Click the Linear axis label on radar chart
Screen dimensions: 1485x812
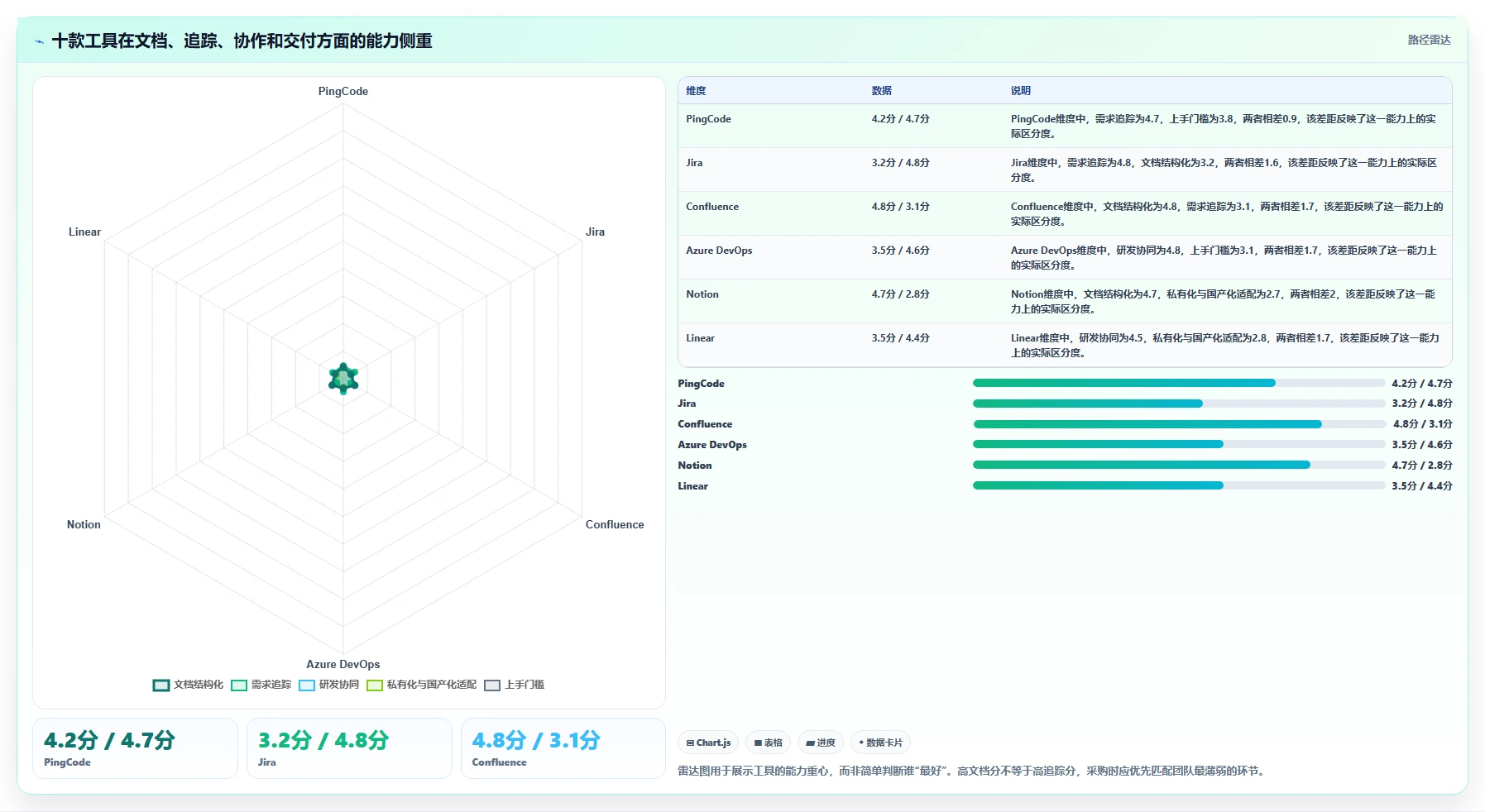(x=84, y=232)
